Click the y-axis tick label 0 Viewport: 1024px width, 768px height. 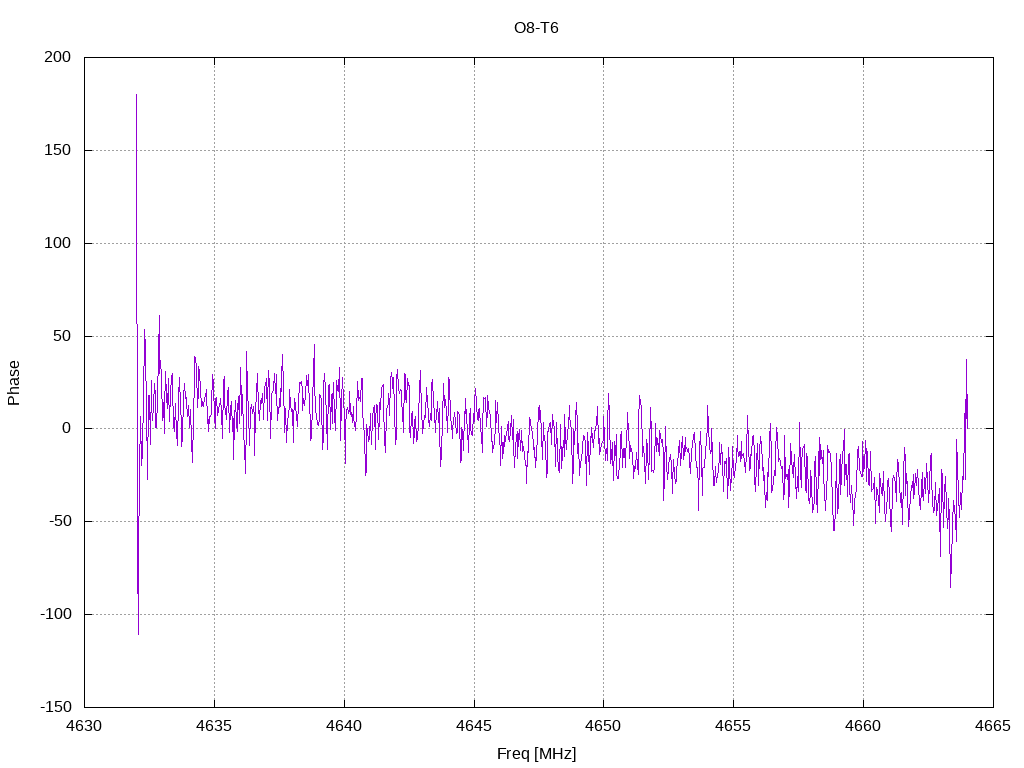pos(67,428)
